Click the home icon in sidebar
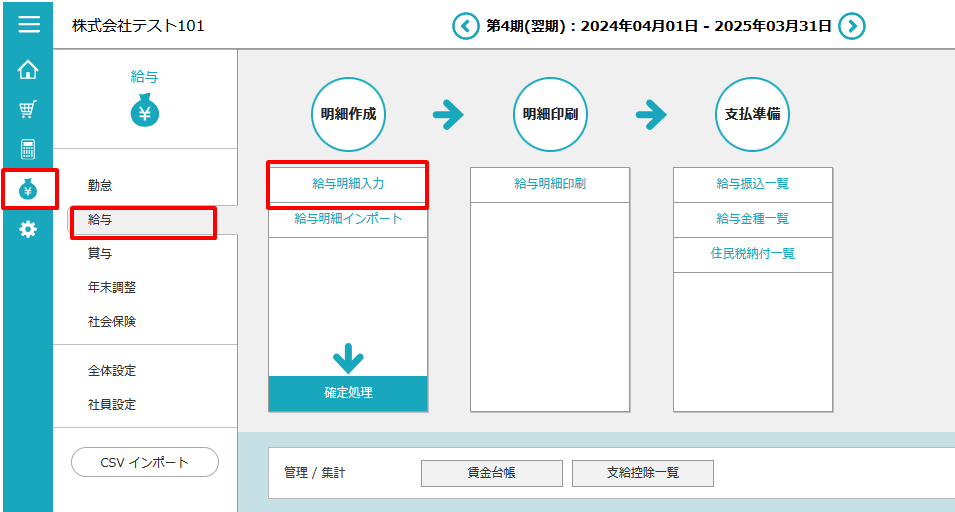 click(x=28, y=70)
